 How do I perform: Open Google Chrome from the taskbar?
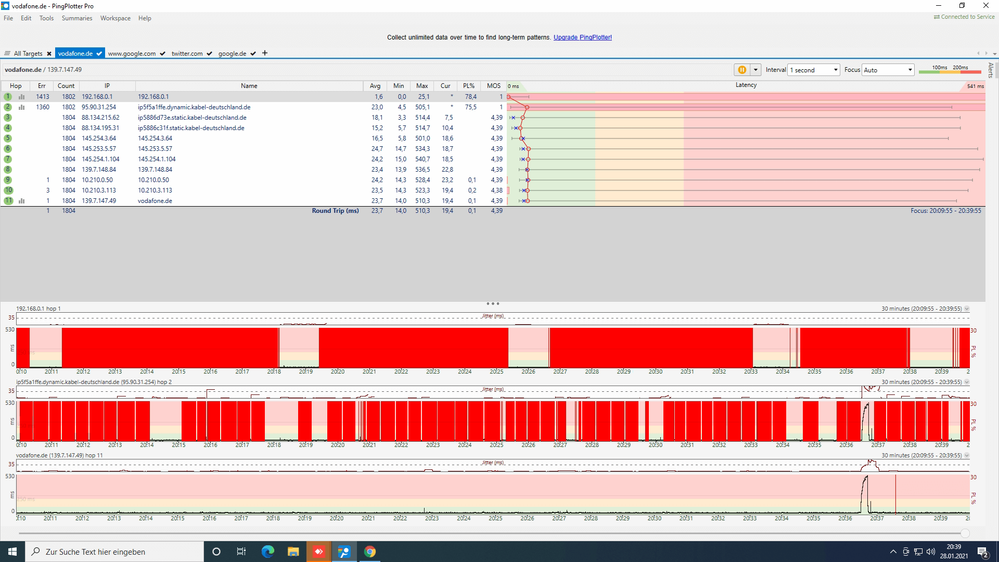(370, 552)
